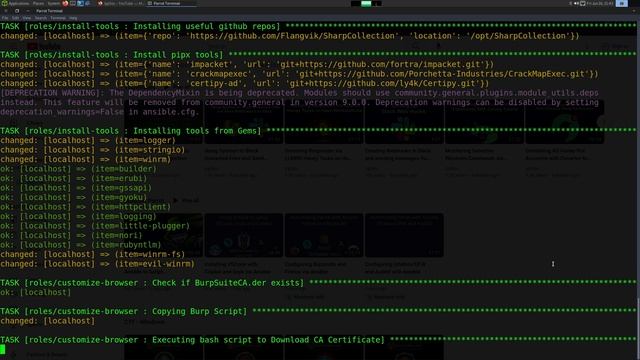Screen dimensions: 640x360
Task: Click the item=little-plugger line
Action: pos(95,226)
